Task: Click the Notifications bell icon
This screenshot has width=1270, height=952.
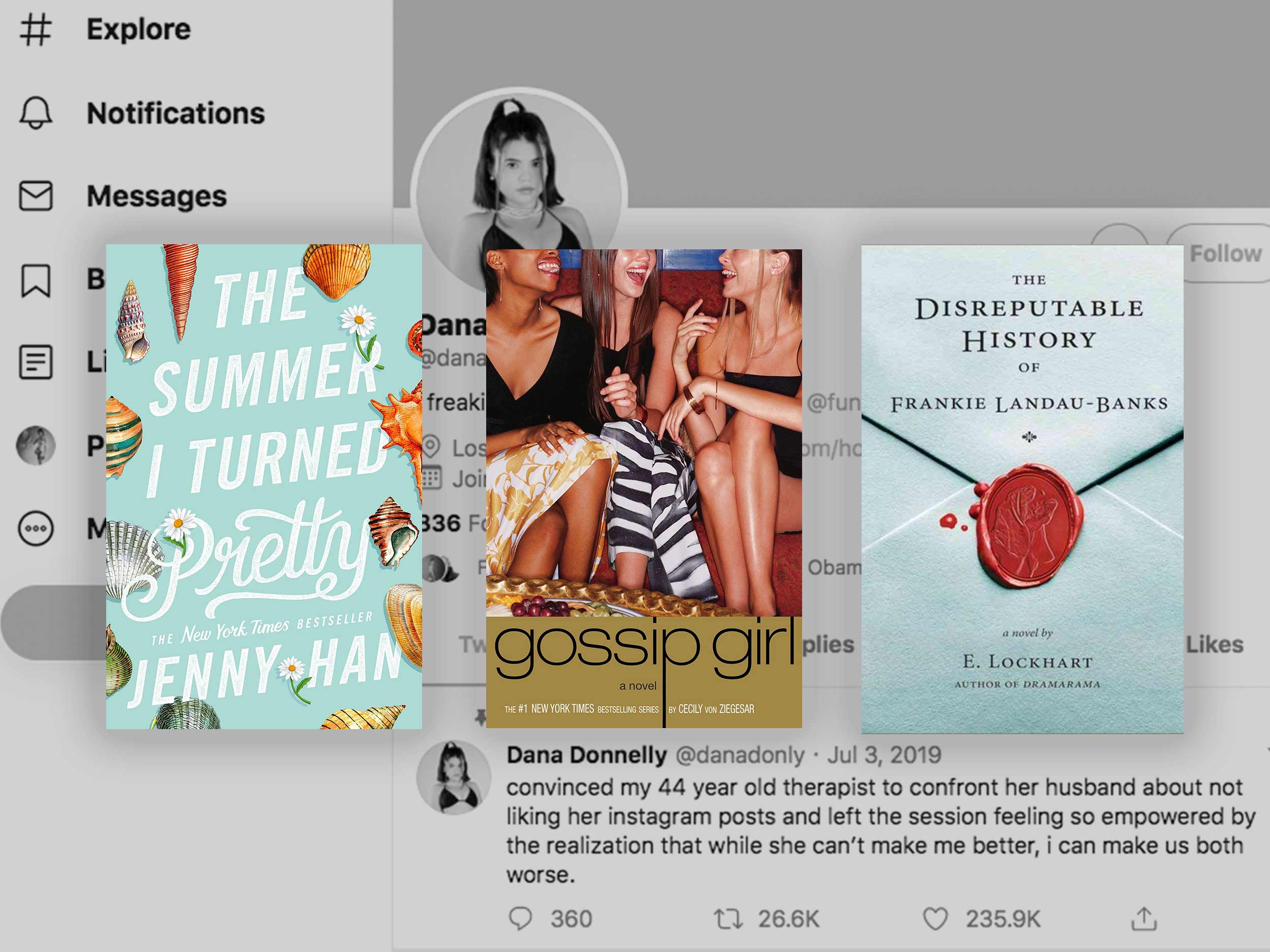Action: point(36,113)
